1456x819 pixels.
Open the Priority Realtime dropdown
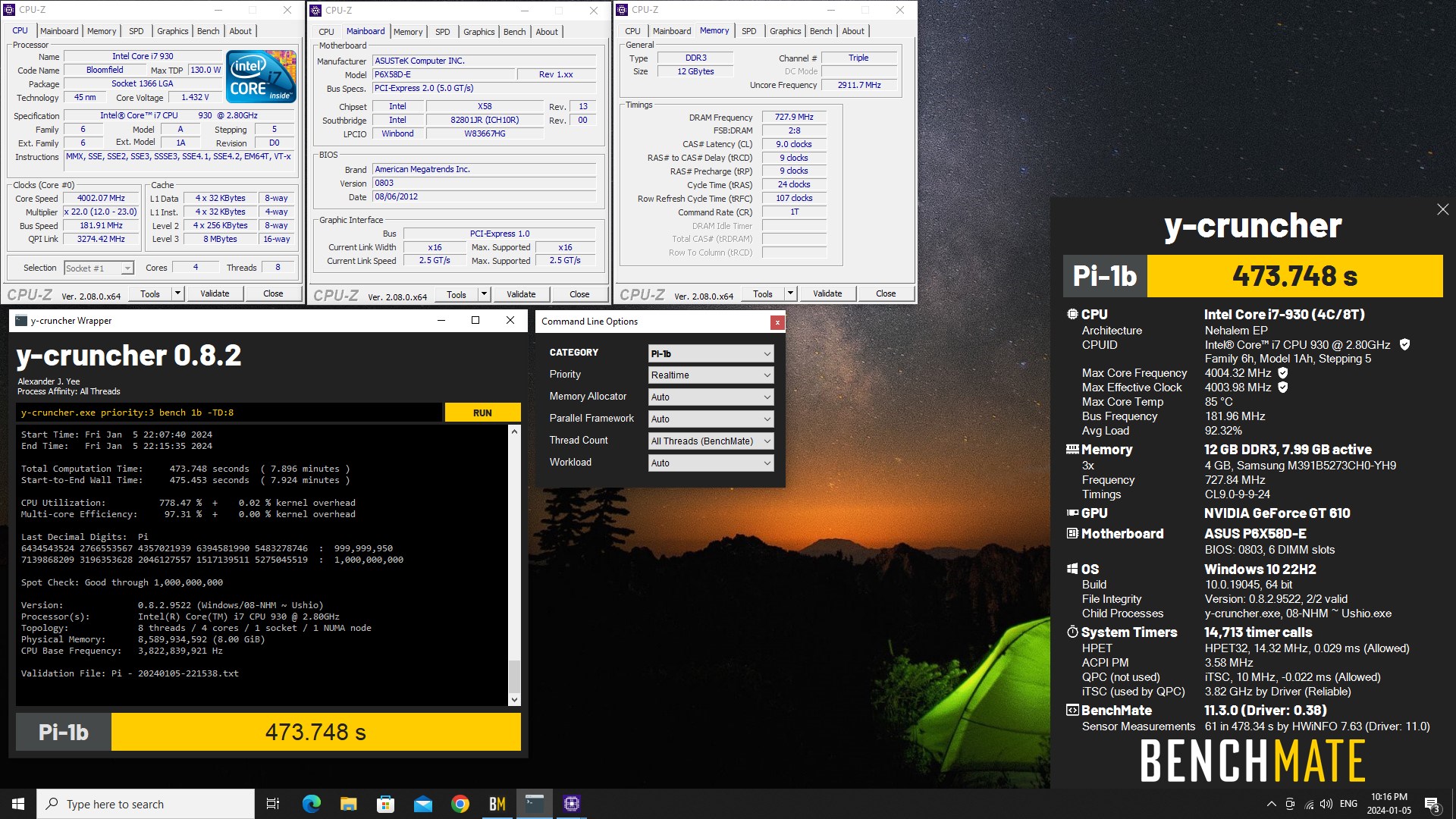[x=711, y=375]
